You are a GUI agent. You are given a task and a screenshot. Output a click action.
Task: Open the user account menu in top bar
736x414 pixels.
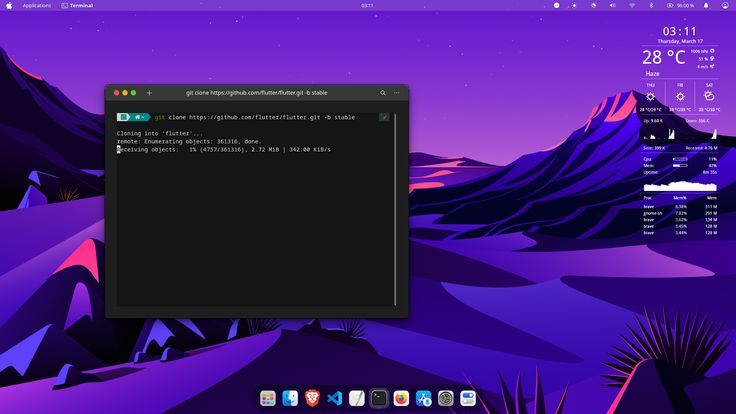pyautogui.click(x=725, y=5)
